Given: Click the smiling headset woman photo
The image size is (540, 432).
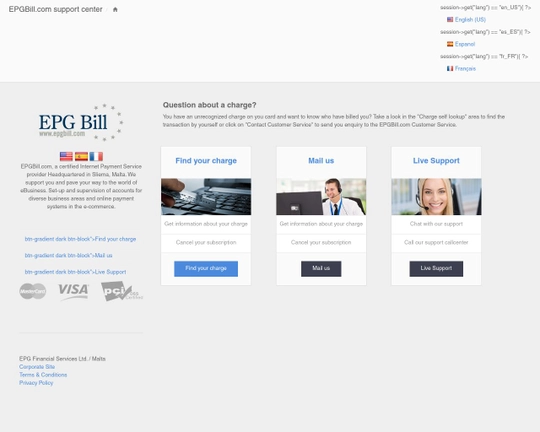Looking at the screenshot, I should [x=436, y=197].
